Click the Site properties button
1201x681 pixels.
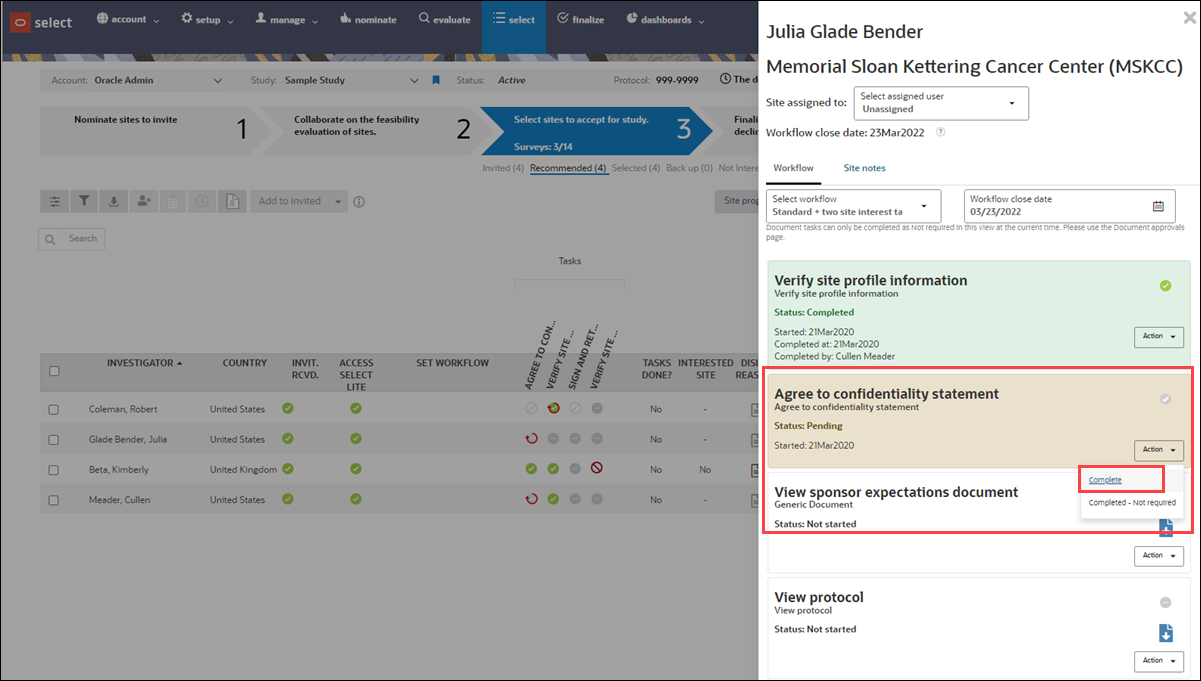click(x=738, y=201)
